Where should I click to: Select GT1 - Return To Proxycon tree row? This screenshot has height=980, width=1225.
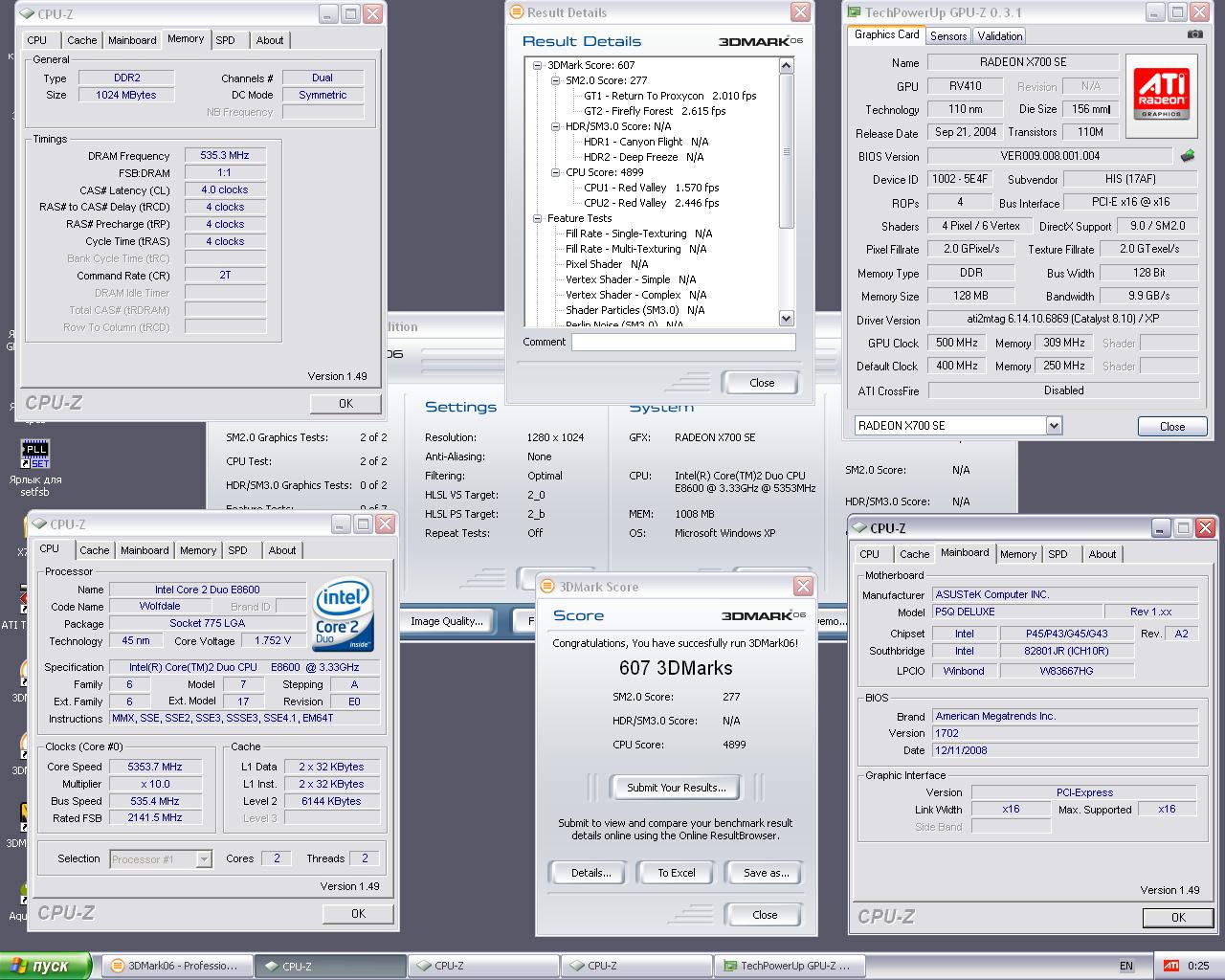[x=670, y=96]
